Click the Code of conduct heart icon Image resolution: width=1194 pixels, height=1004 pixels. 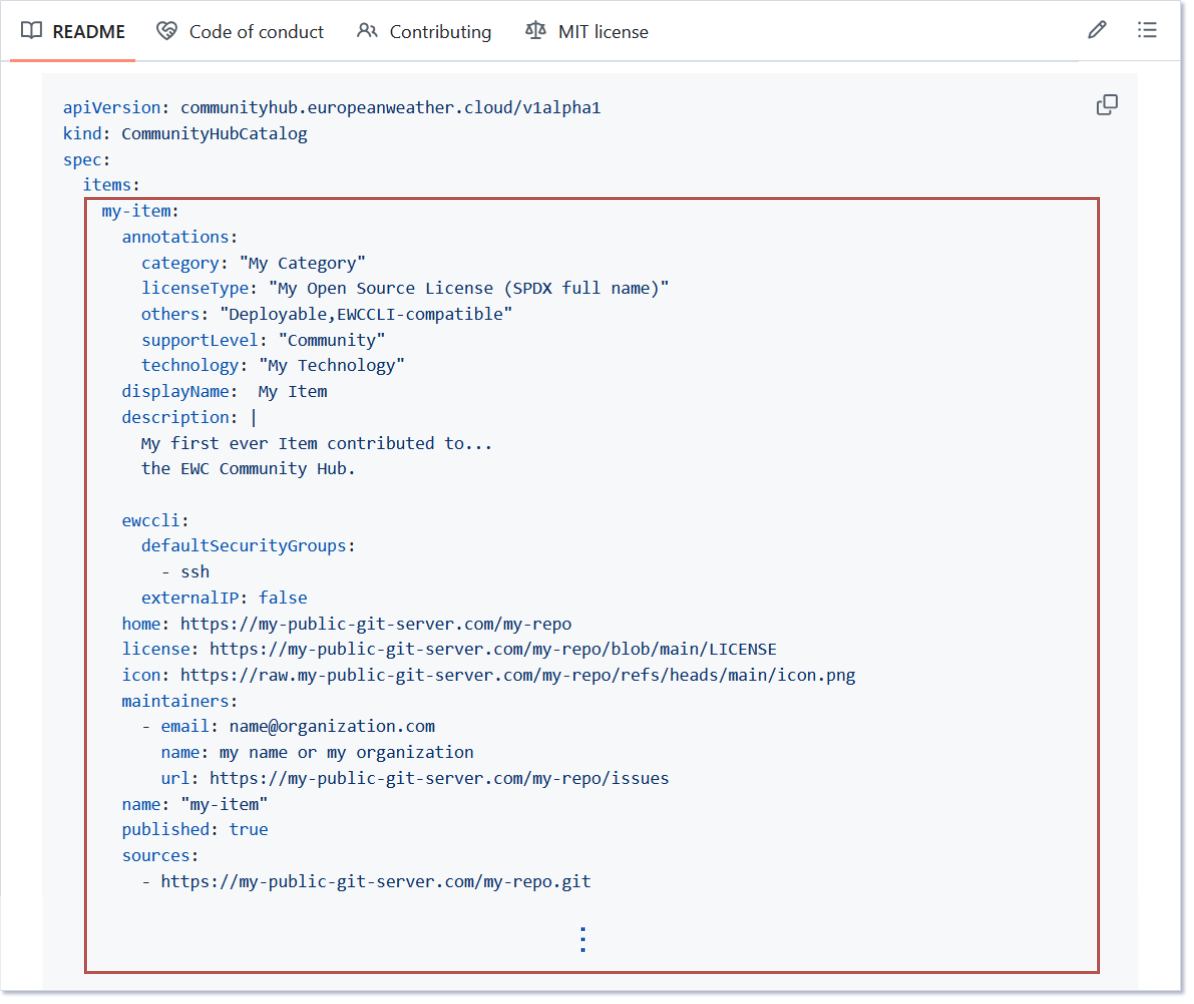pos(167,31)
